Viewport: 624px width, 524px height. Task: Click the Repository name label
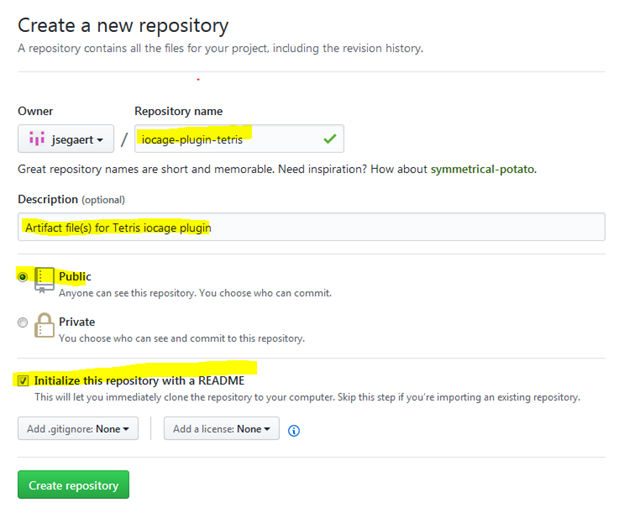[x=178, y=111]
